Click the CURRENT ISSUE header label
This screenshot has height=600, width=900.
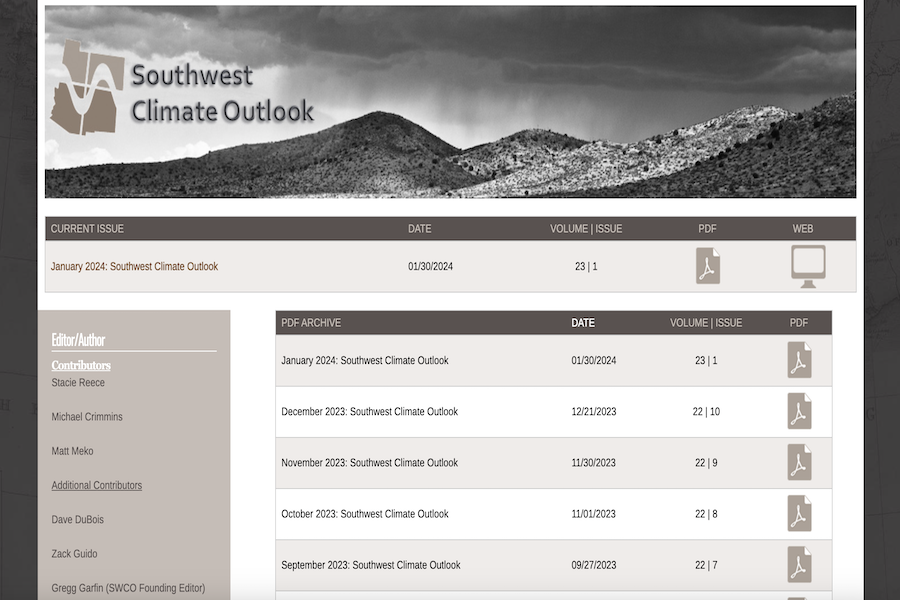tap(87, 229)
